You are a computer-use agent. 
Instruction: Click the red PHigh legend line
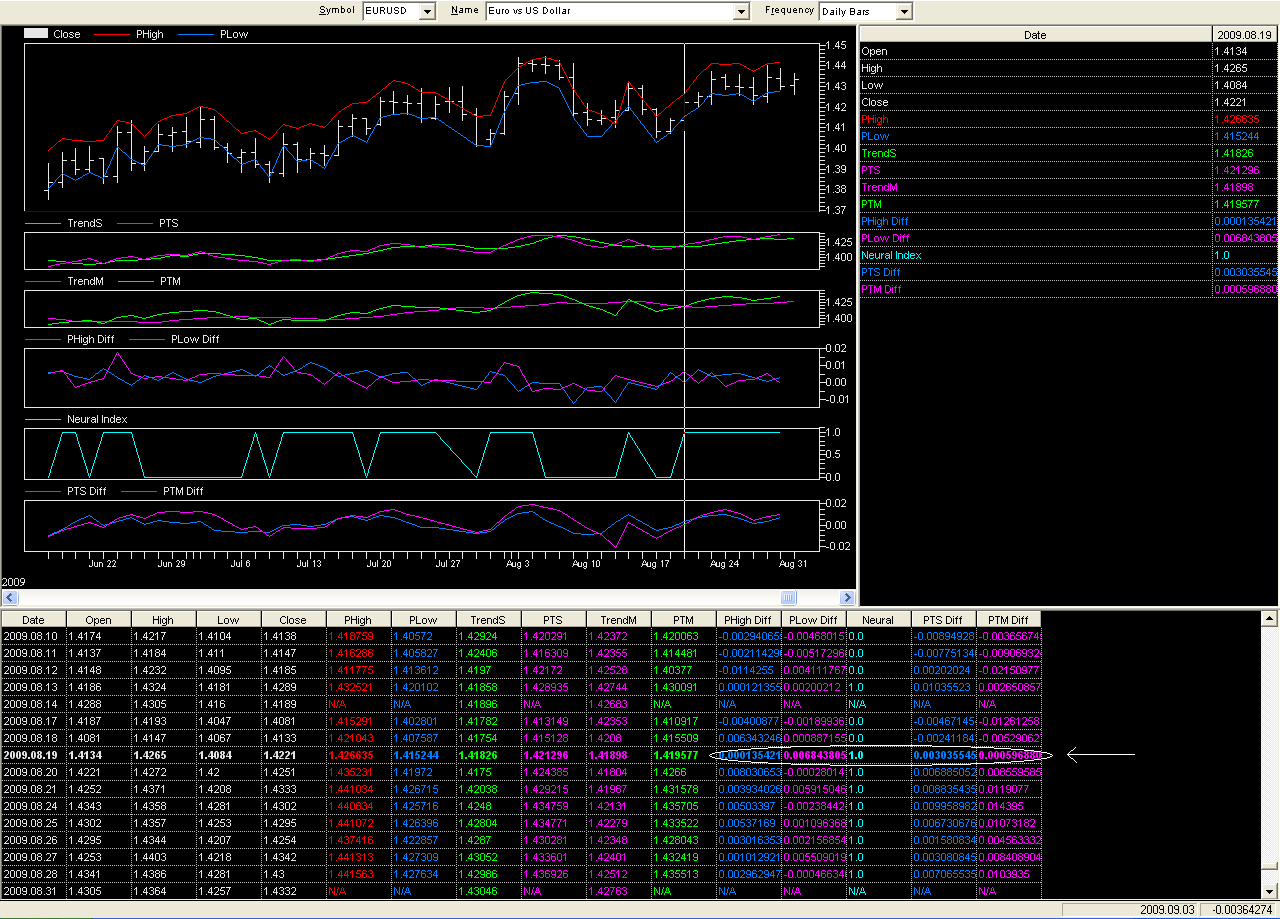click(114, 34)
